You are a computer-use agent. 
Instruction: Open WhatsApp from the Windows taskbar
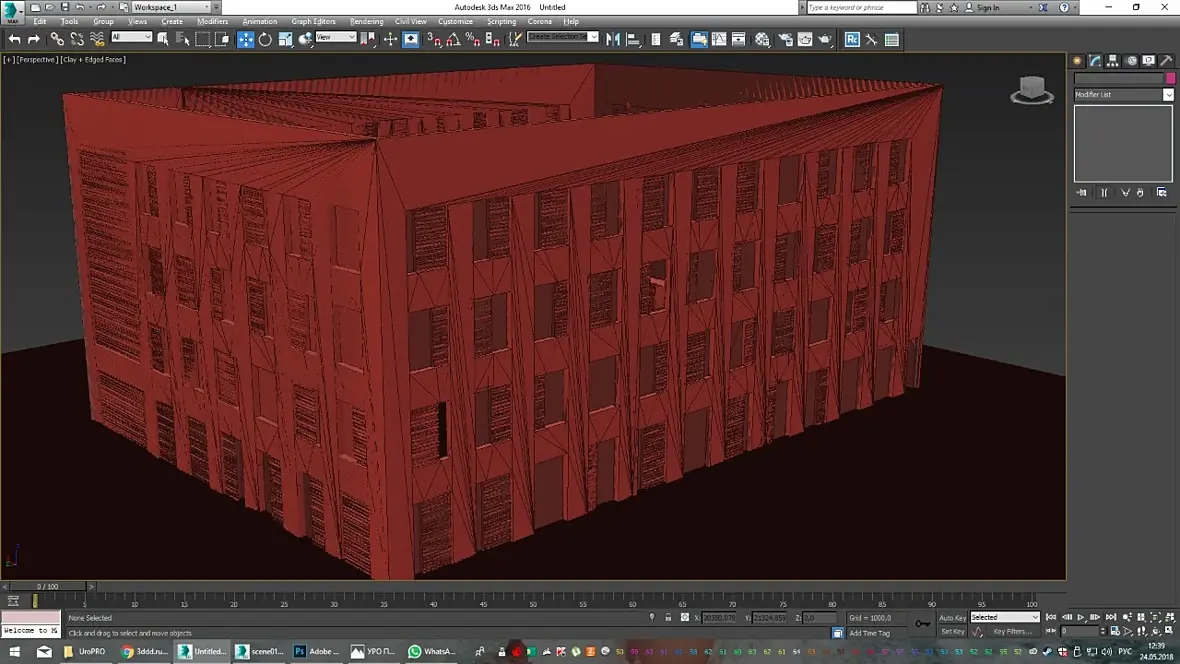(x=431, y=651)
